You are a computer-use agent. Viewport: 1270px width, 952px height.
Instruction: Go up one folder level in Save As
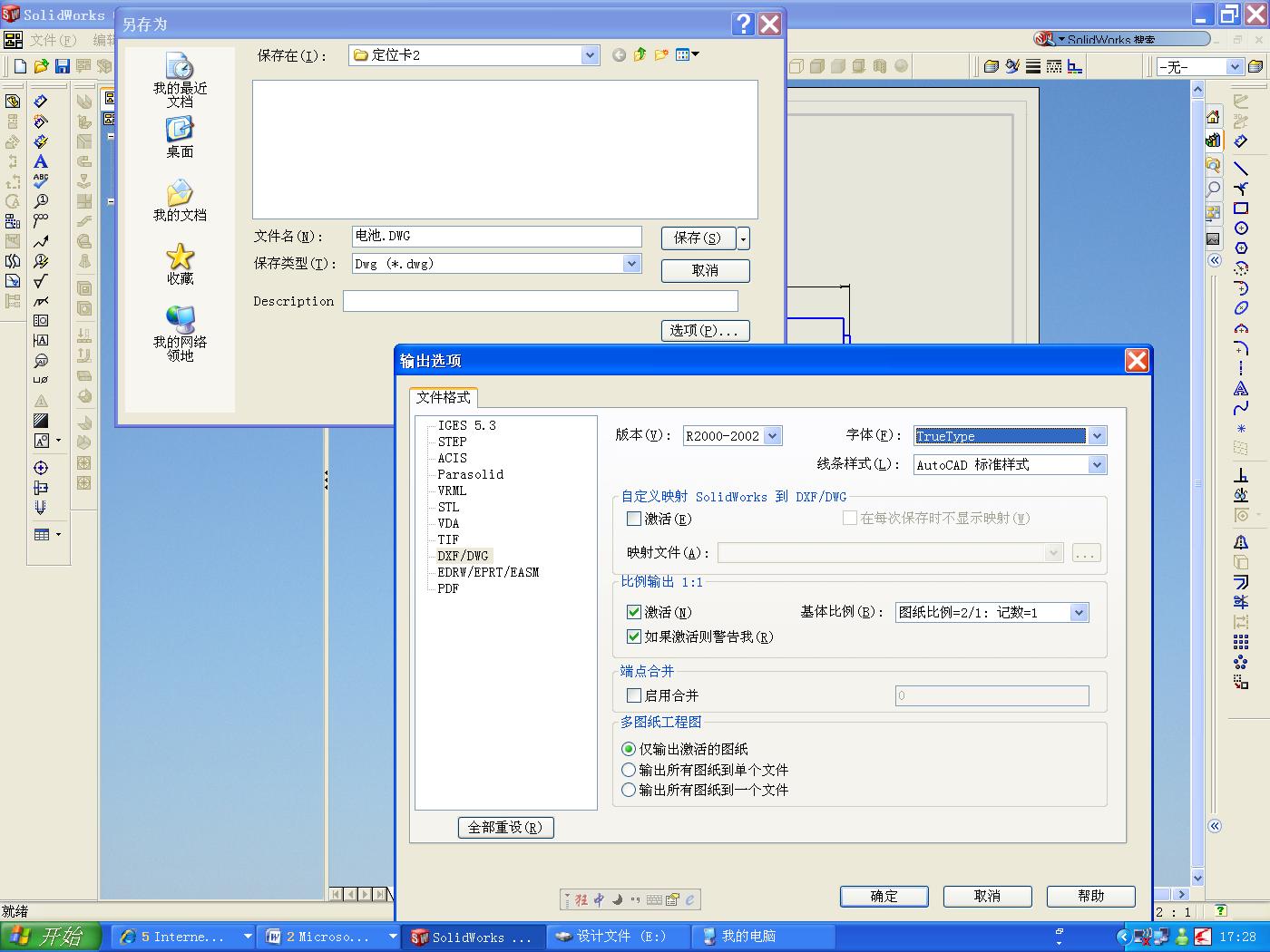pos(640,55)
